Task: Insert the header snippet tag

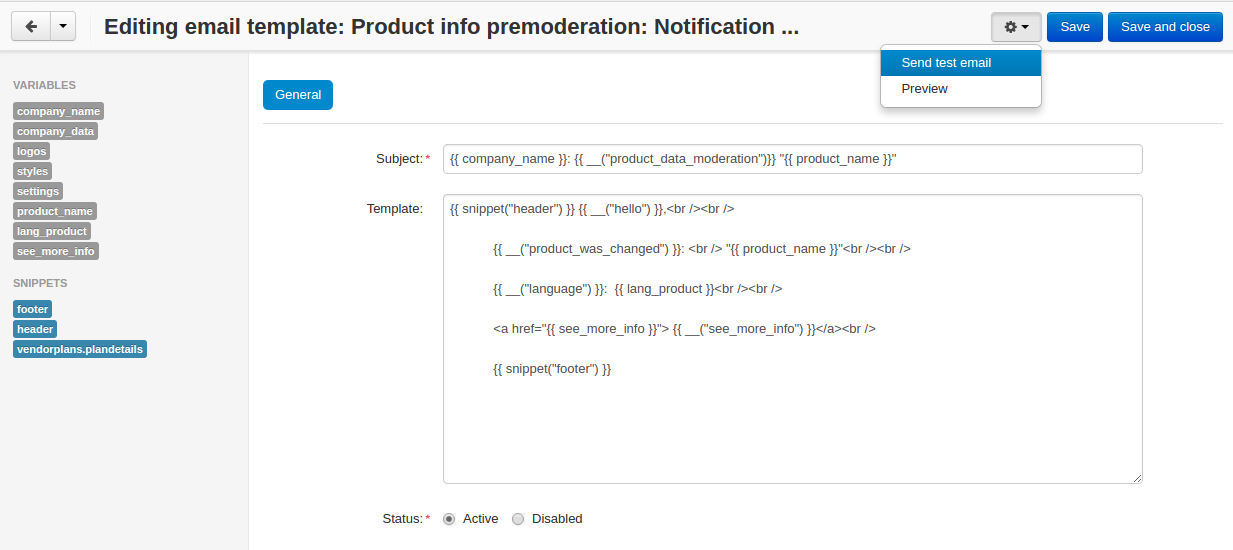Action: 35,329
